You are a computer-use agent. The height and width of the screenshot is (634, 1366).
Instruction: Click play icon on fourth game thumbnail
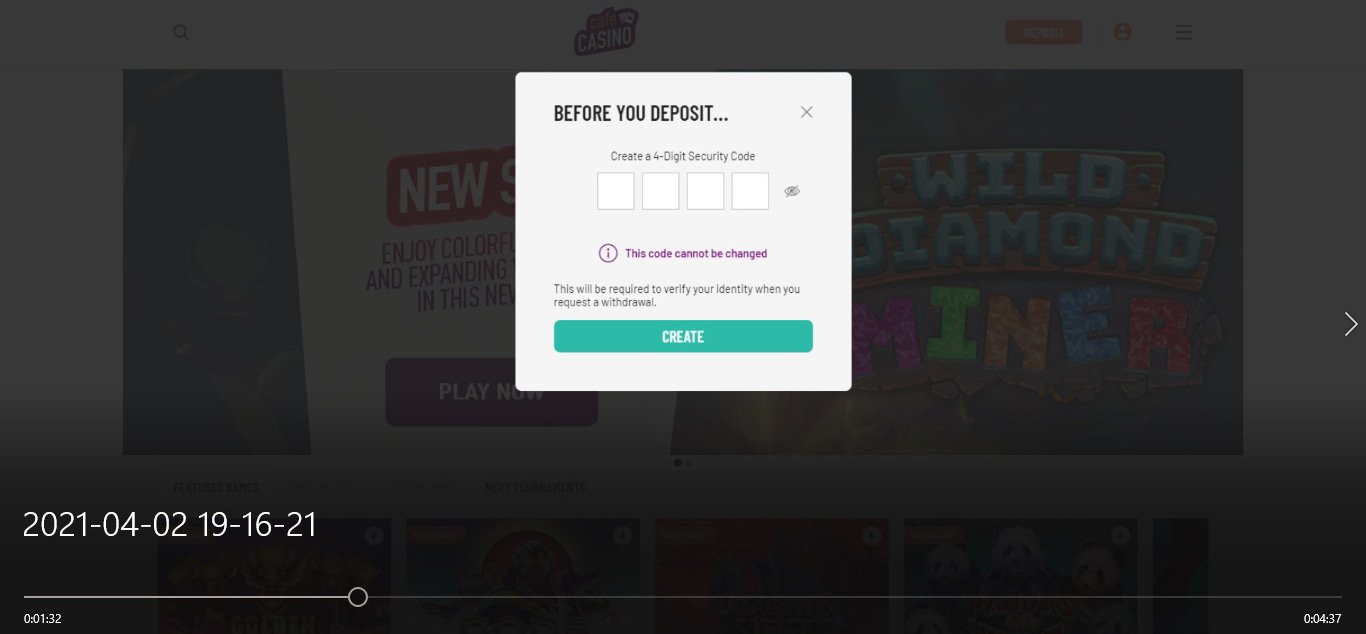pos(1121,536)
